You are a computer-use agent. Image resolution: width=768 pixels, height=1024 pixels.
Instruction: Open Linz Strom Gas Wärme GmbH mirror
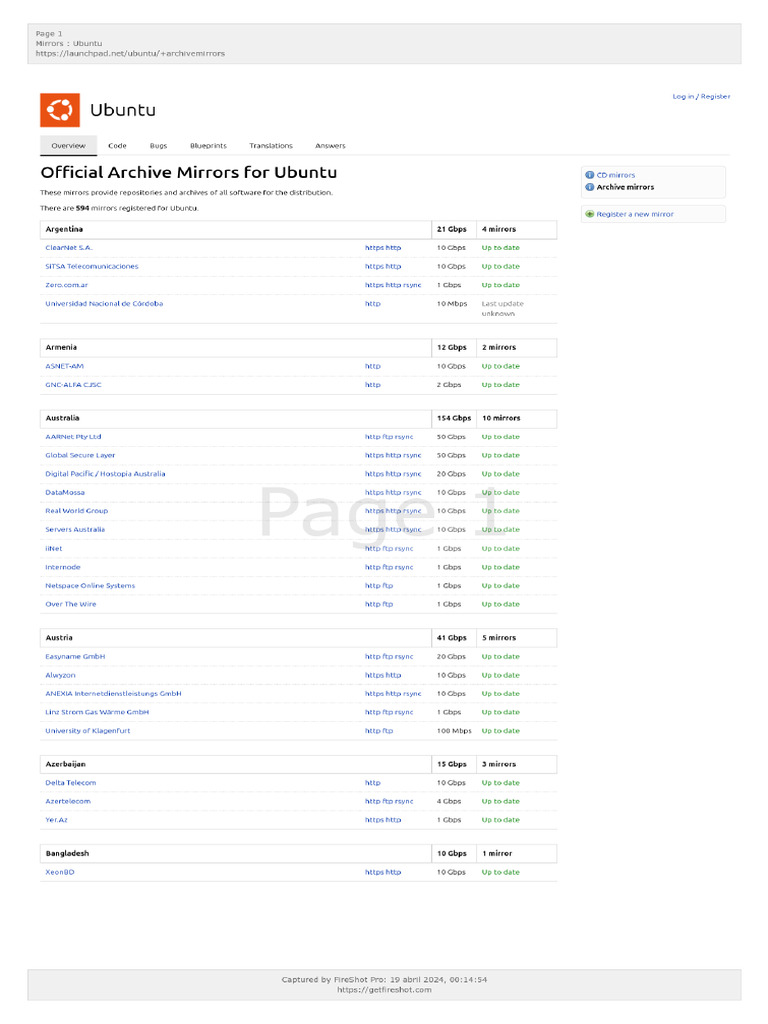(97, 712)
